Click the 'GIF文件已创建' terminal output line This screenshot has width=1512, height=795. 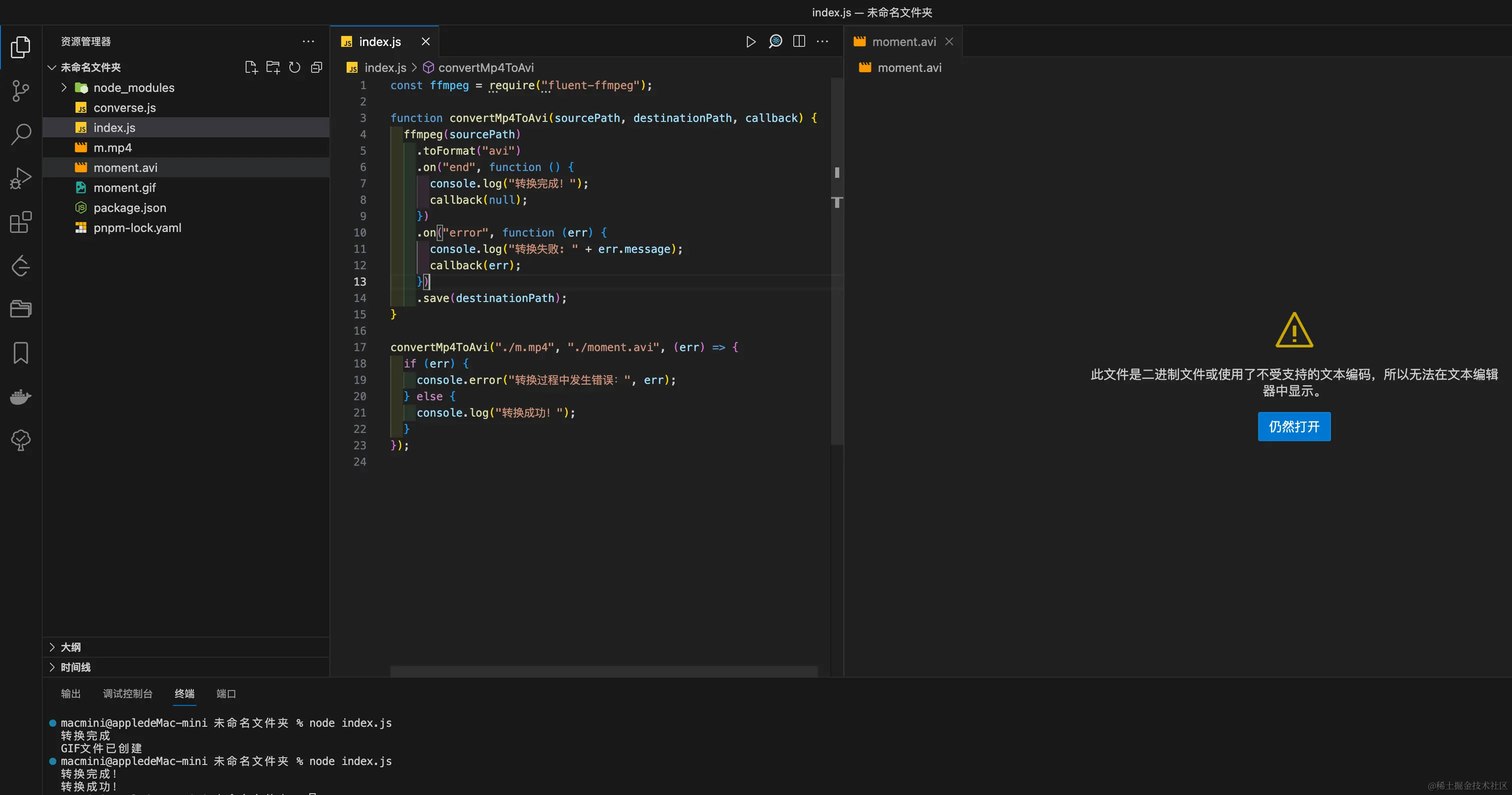point(101,748)
